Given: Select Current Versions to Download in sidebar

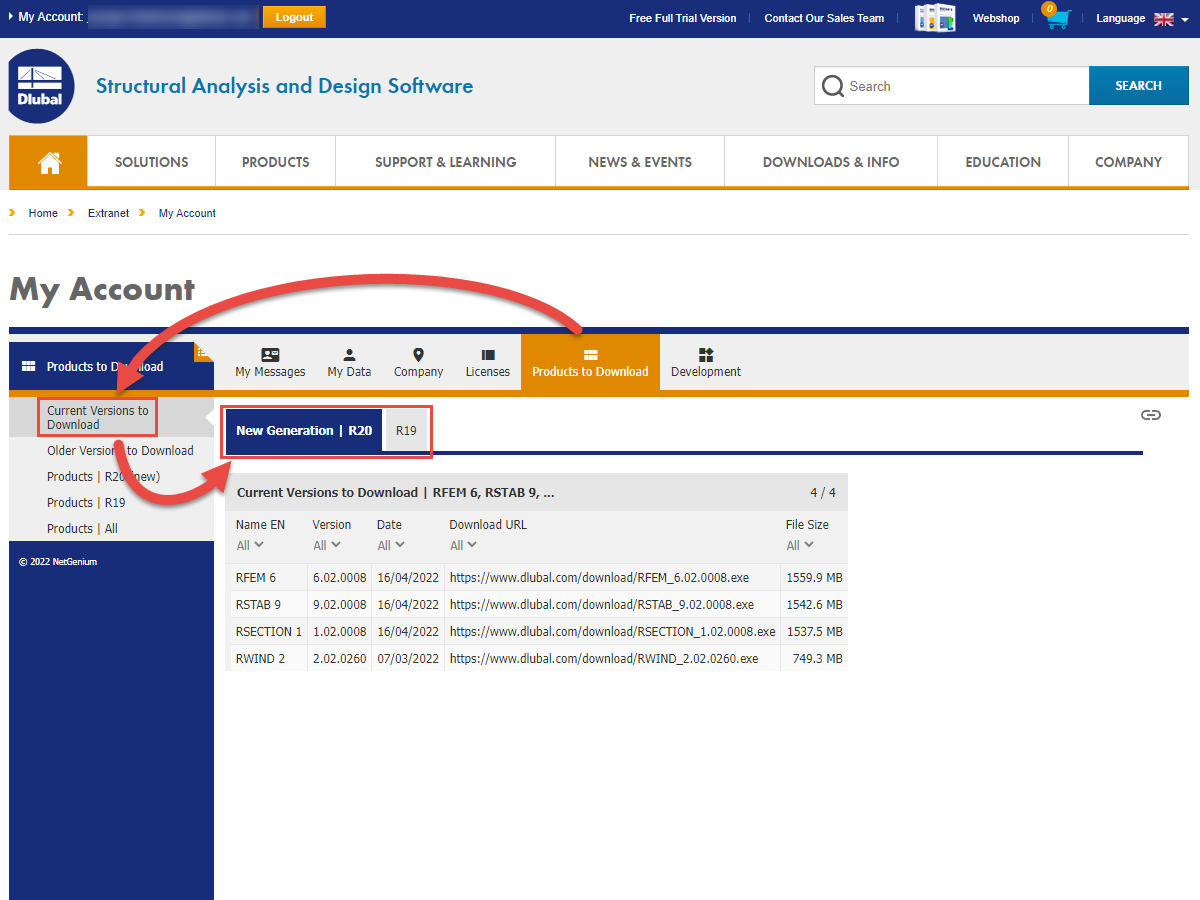Looking at the screenshot, I should [97, 417].
